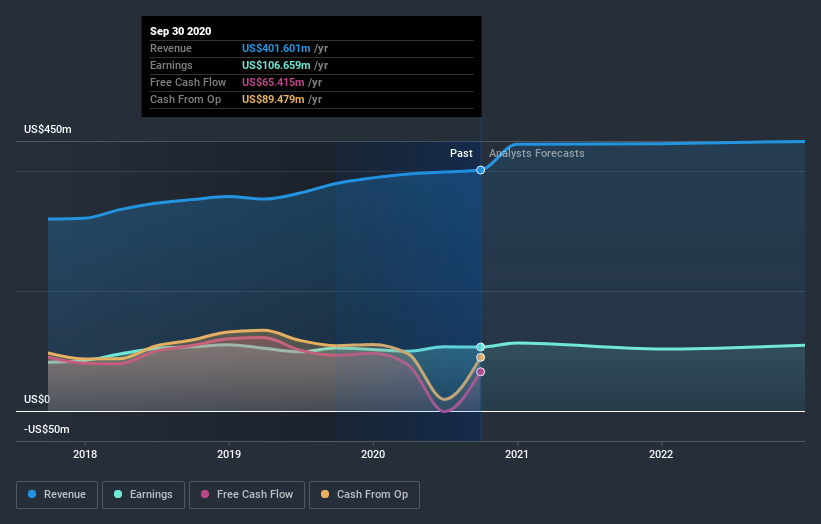Click the 2019 x-axis label

click(229, 454)
